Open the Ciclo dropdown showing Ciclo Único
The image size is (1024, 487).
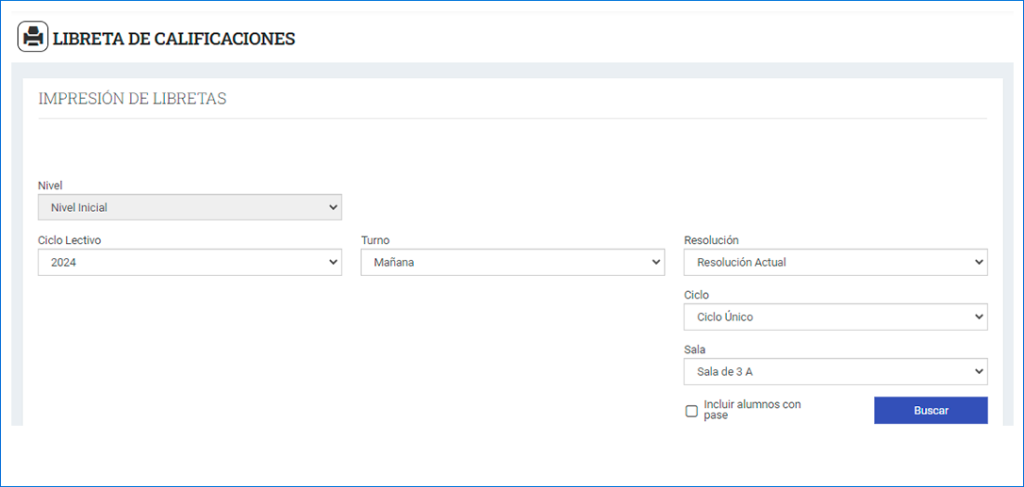pos(836,317)
